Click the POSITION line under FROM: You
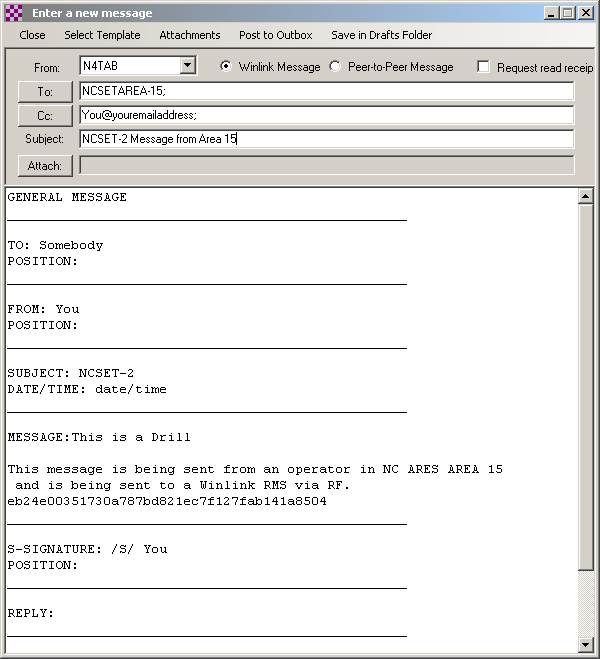 [43, 325]
